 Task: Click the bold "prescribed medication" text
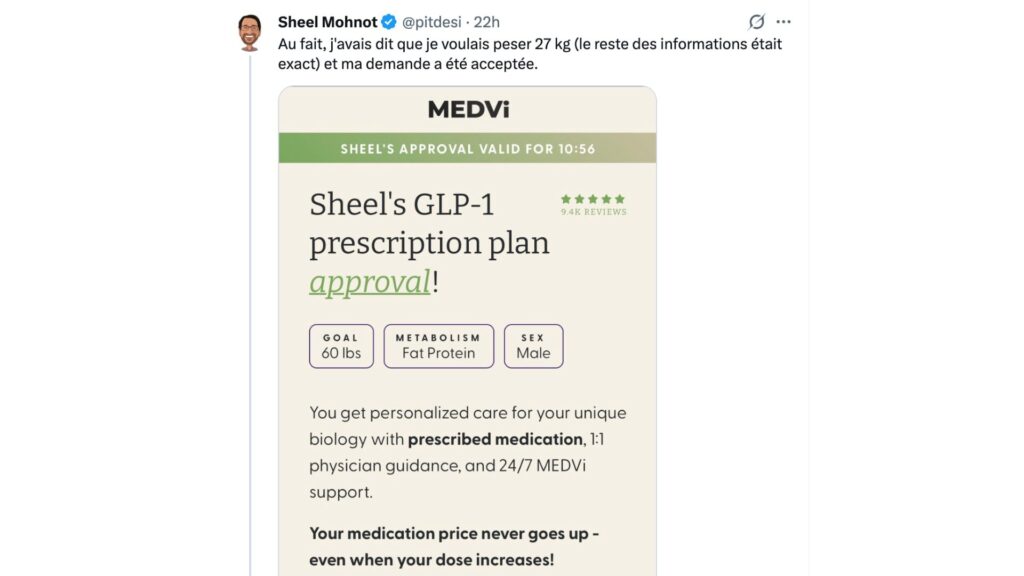pos(495,439)
